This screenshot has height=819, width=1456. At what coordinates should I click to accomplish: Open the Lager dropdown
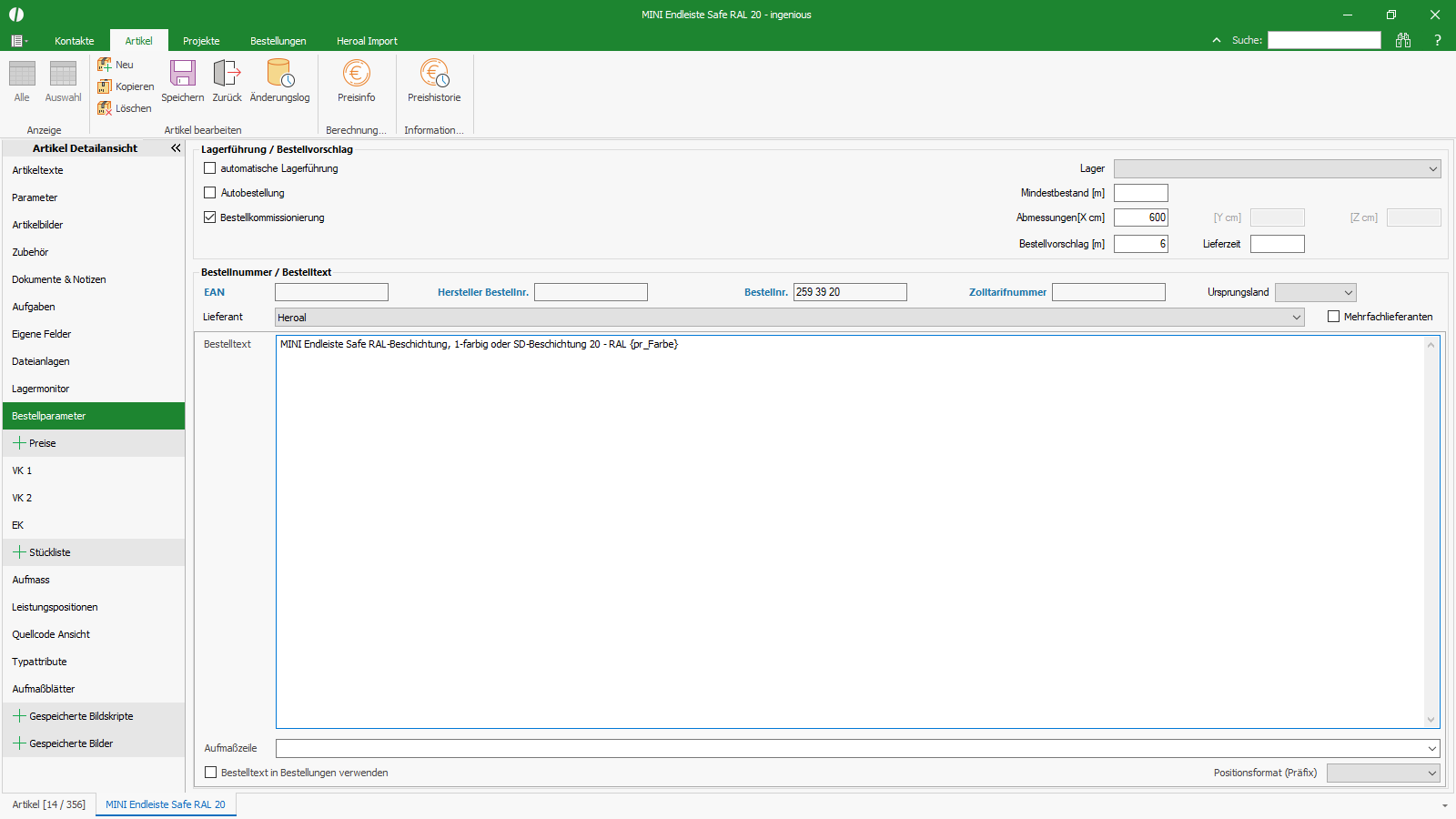point(1432,169)
